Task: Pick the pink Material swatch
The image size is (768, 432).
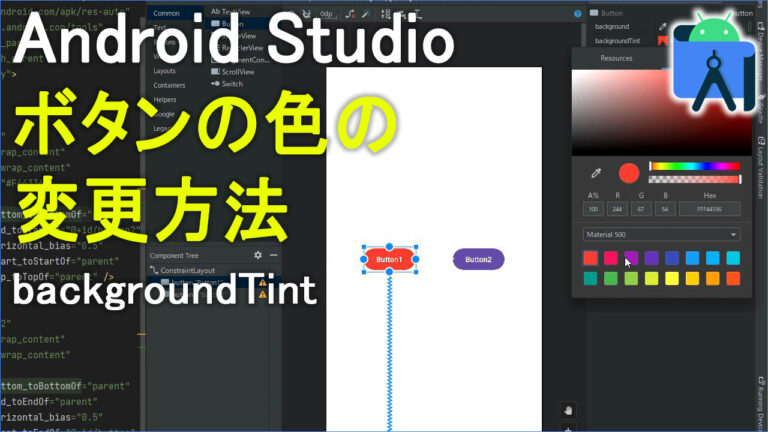Action: pos(611,258)
